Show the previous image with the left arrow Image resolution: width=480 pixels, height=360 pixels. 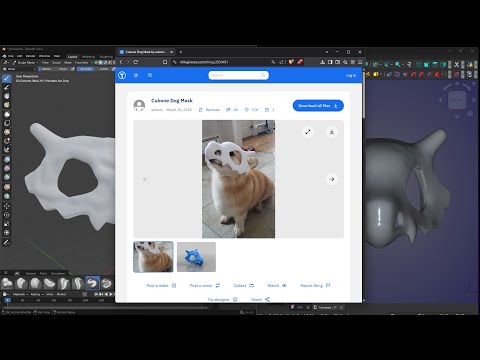145,179
